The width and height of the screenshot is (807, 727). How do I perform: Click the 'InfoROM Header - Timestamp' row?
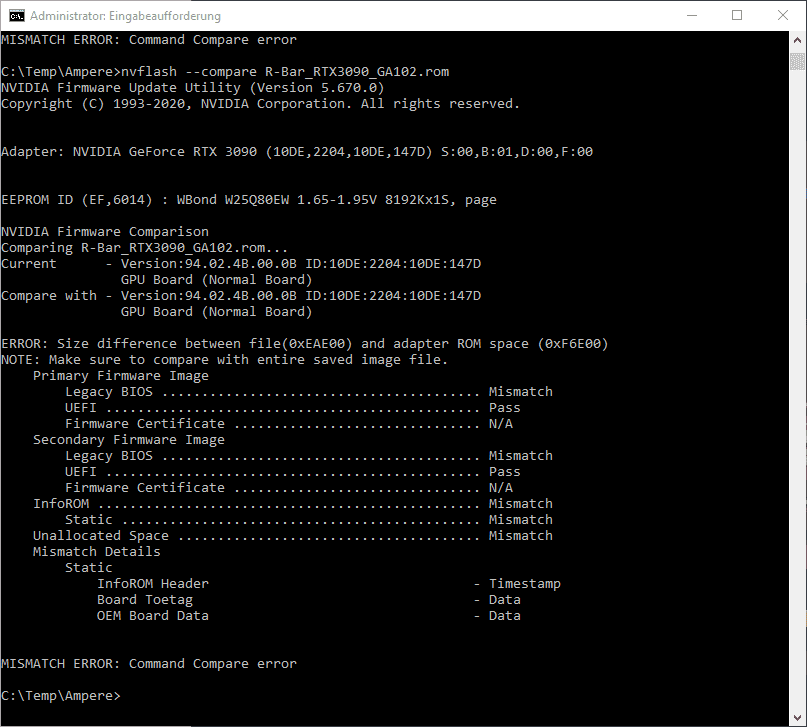tap(329, 583)
